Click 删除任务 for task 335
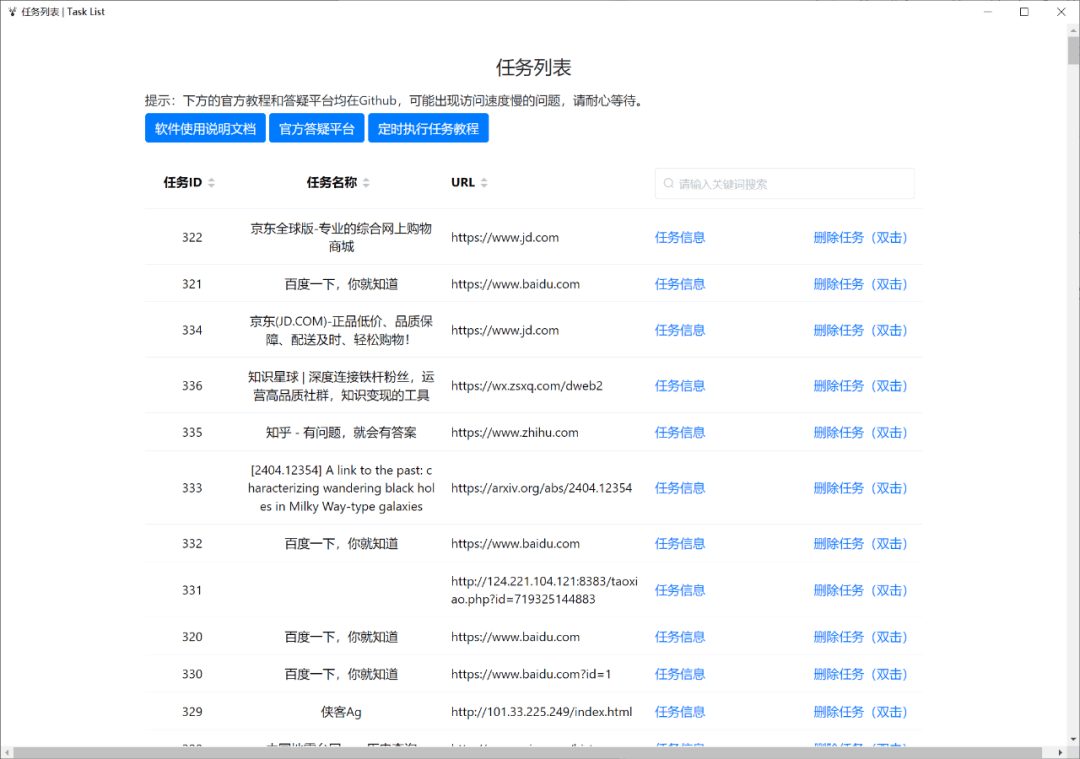 pyautogui.click(x=860, y=433)
